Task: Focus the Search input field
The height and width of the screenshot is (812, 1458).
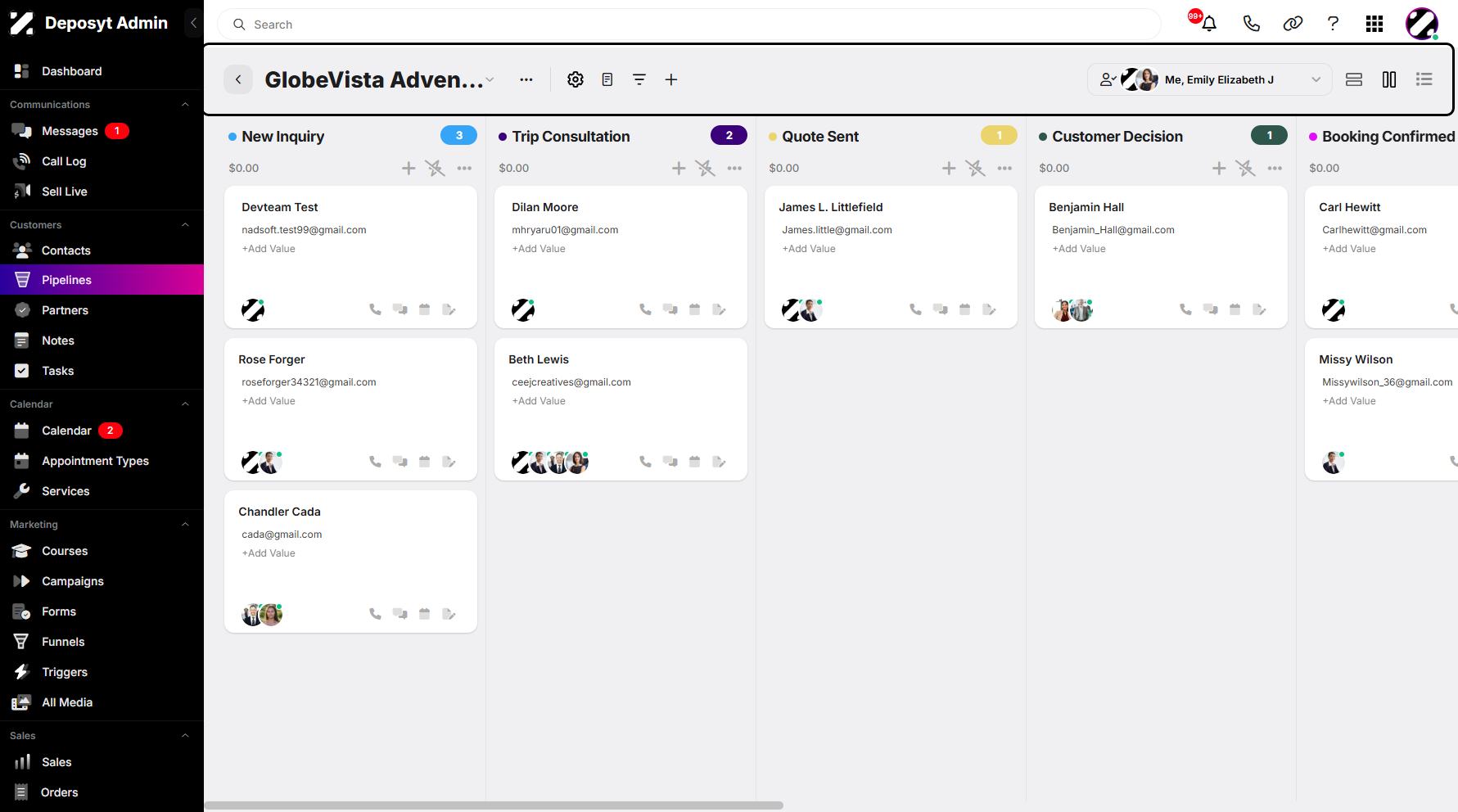Action: (x=689, y=25)
